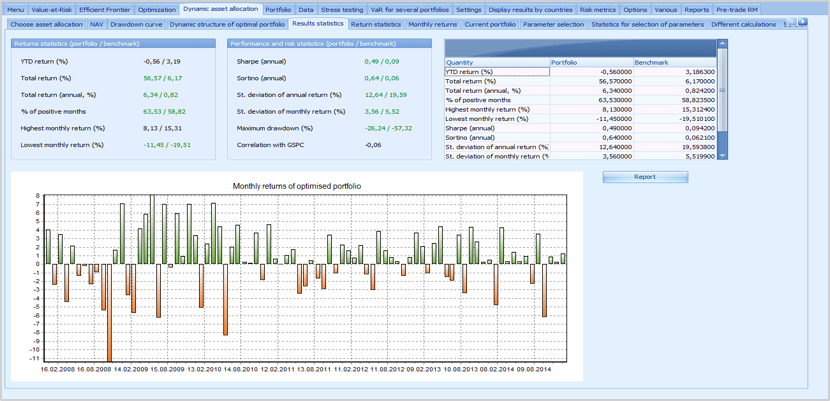Open the Efficient Frontier tab

tap(104, 10)
